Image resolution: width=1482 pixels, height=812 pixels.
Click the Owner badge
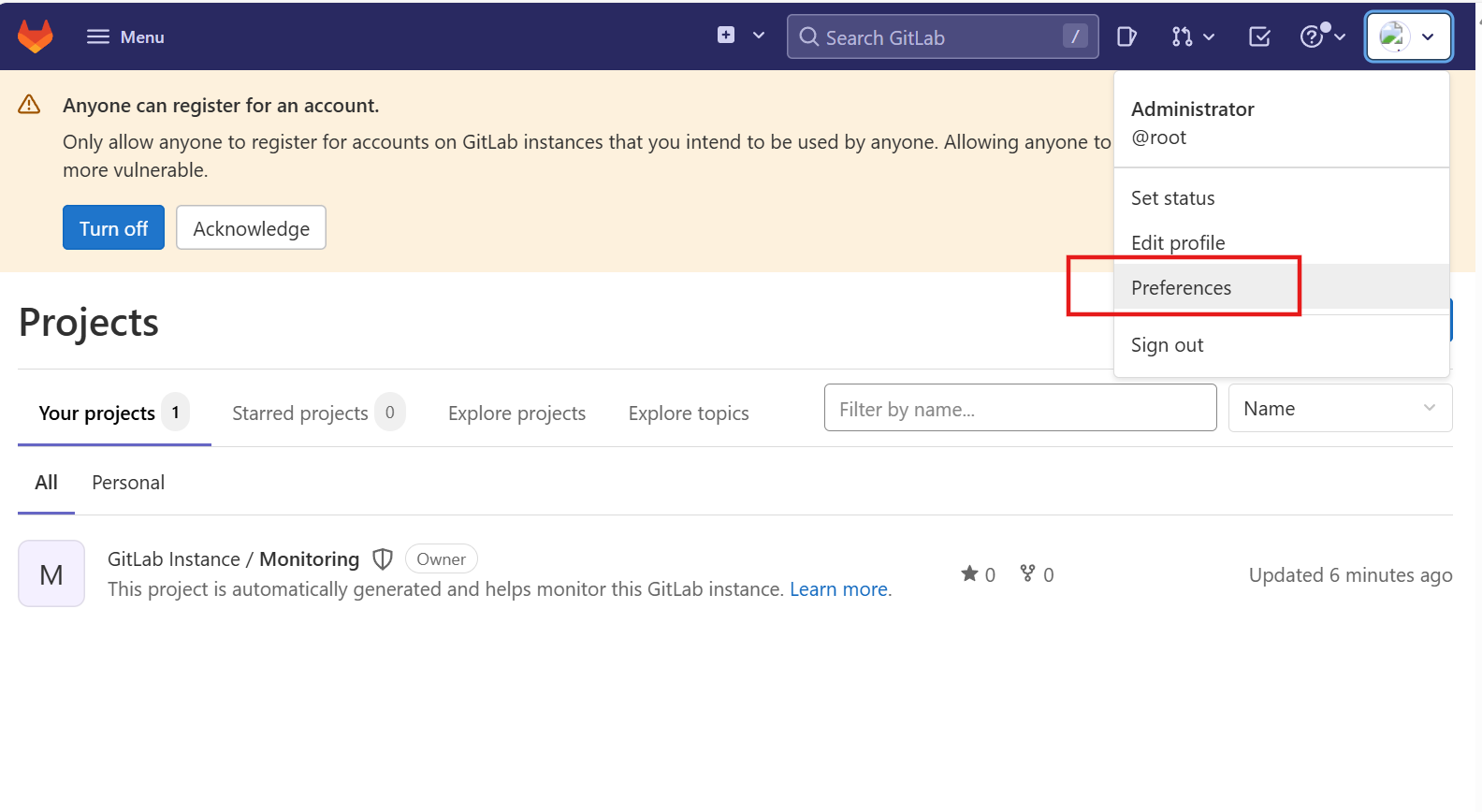click(441, 558)
